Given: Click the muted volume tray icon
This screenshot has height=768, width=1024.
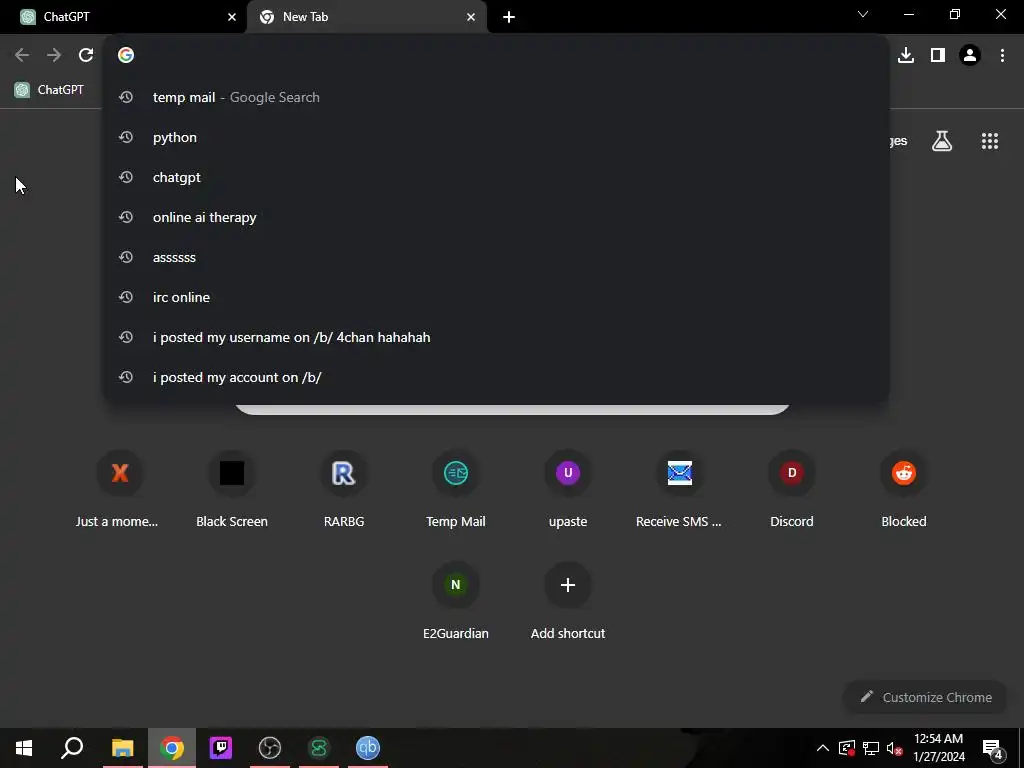Looking at the screenshot, I should (895, 748).
